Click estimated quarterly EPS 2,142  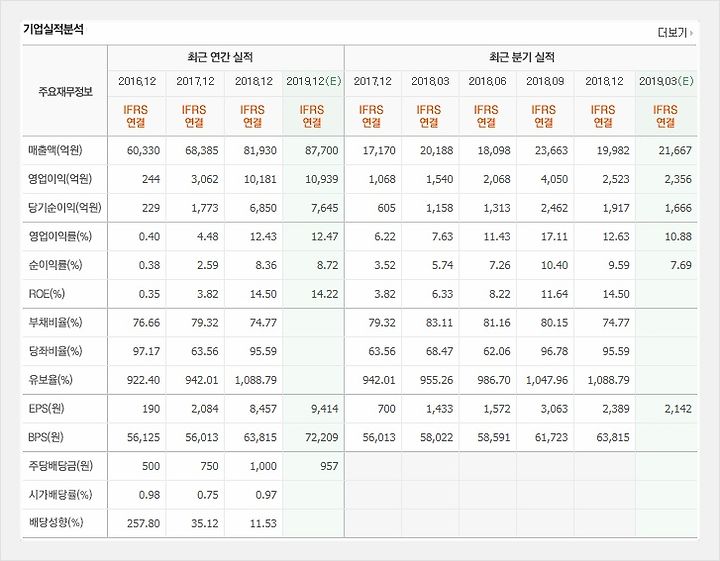(678, 409)
